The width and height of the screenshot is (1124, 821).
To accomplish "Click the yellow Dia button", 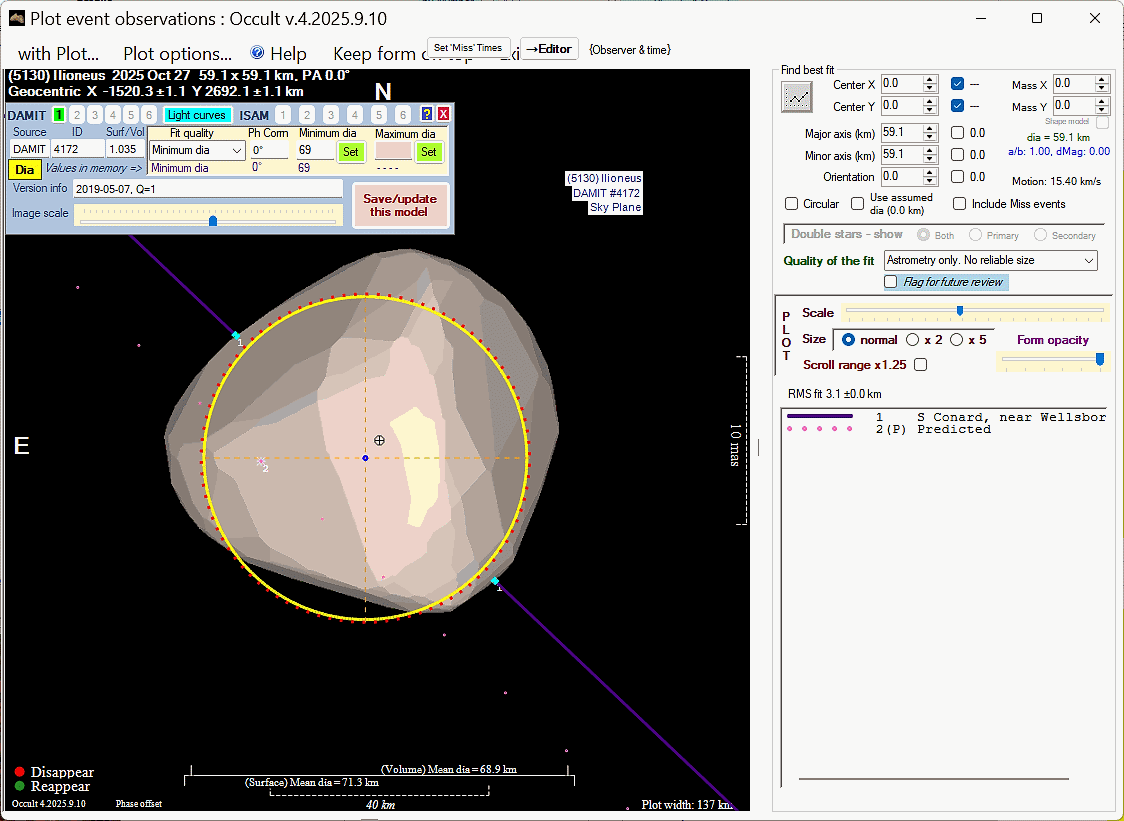I will point(25,169).
